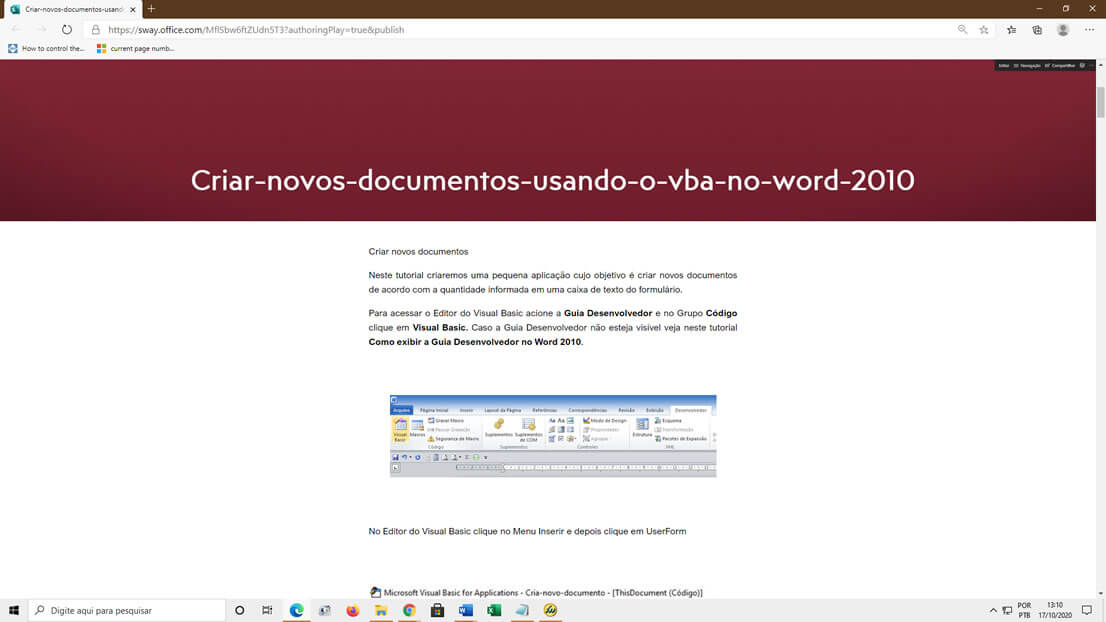Open the yellow round app on taskbar
1106x622 pixels.
550,610
